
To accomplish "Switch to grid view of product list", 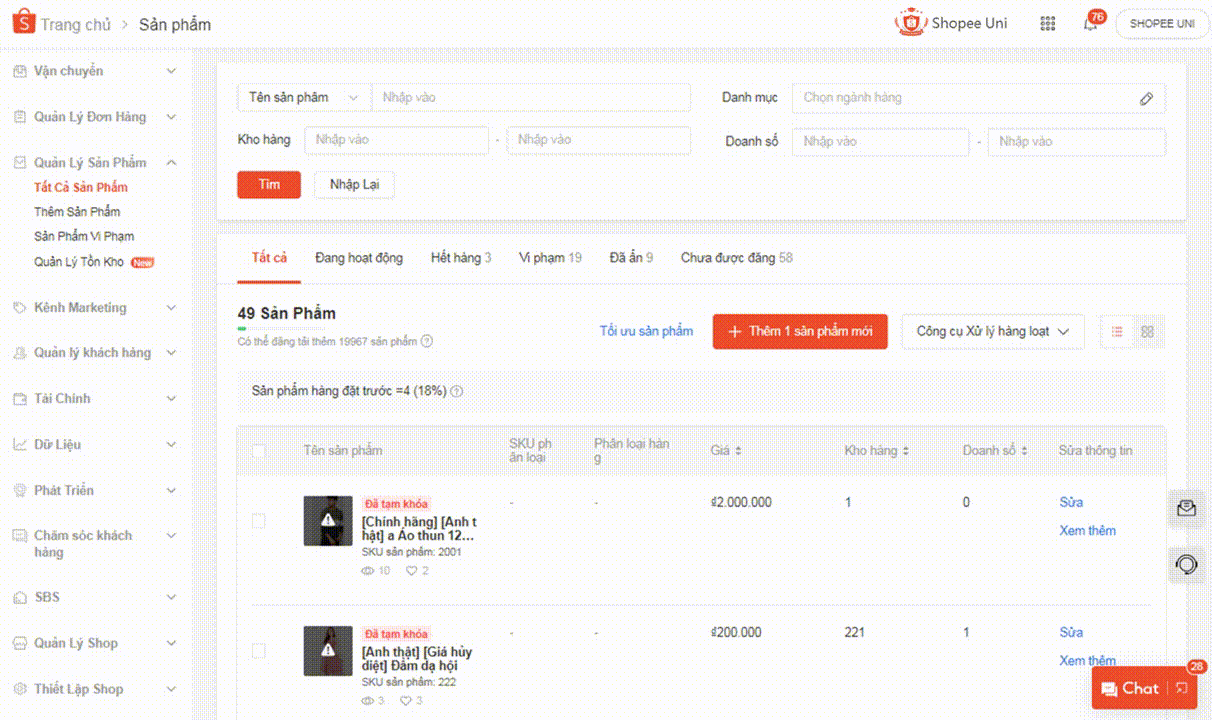I will point(1146,330).
